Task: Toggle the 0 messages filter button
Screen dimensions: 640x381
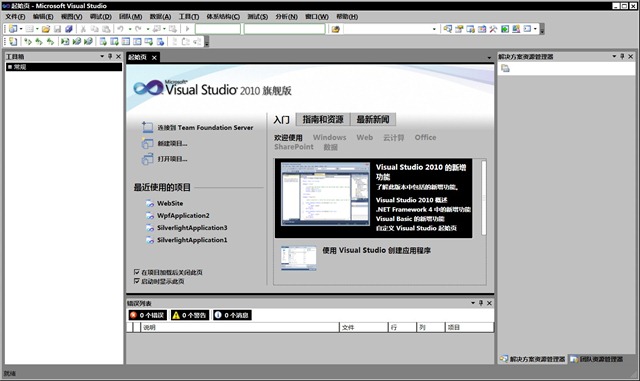Action: [232, 315]
